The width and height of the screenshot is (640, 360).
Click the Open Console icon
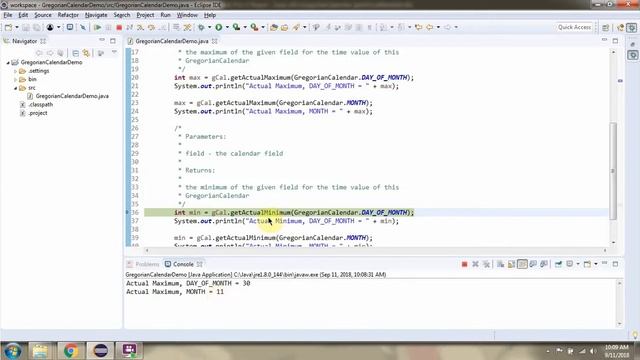click(587, 264)
